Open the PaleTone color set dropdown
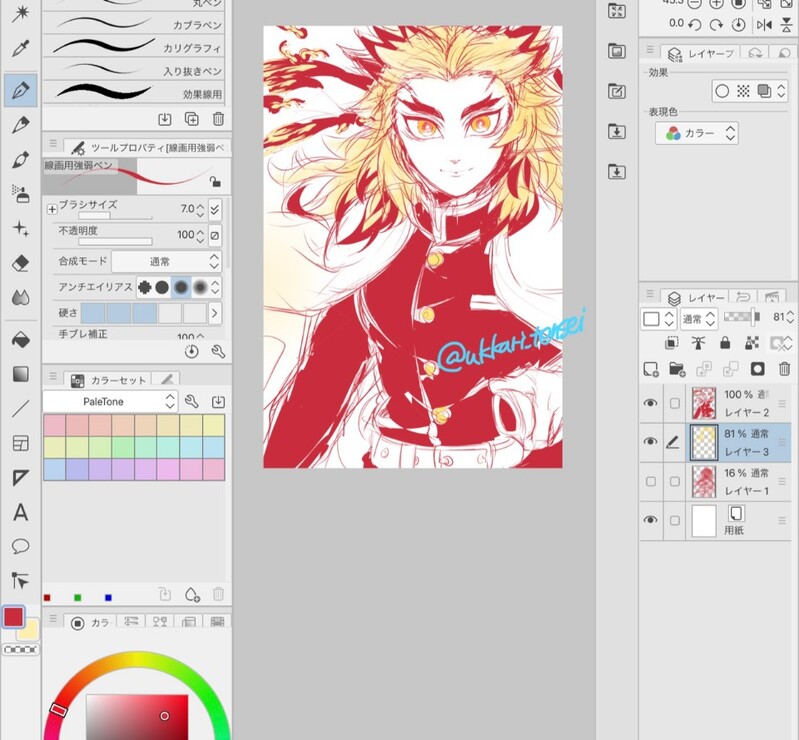 coord(110,402)
